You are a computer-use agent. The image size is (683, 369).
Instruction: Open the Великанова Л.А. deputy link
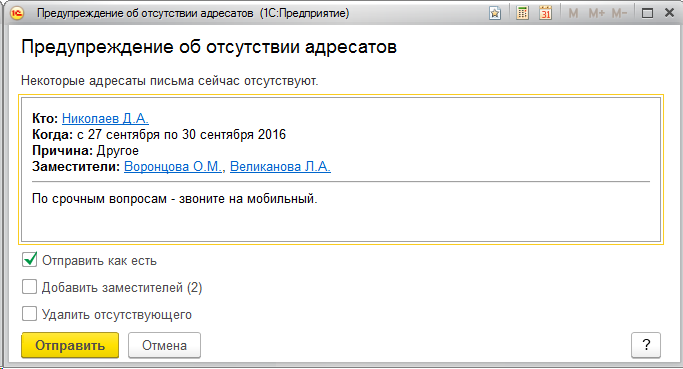coord(280,166)
